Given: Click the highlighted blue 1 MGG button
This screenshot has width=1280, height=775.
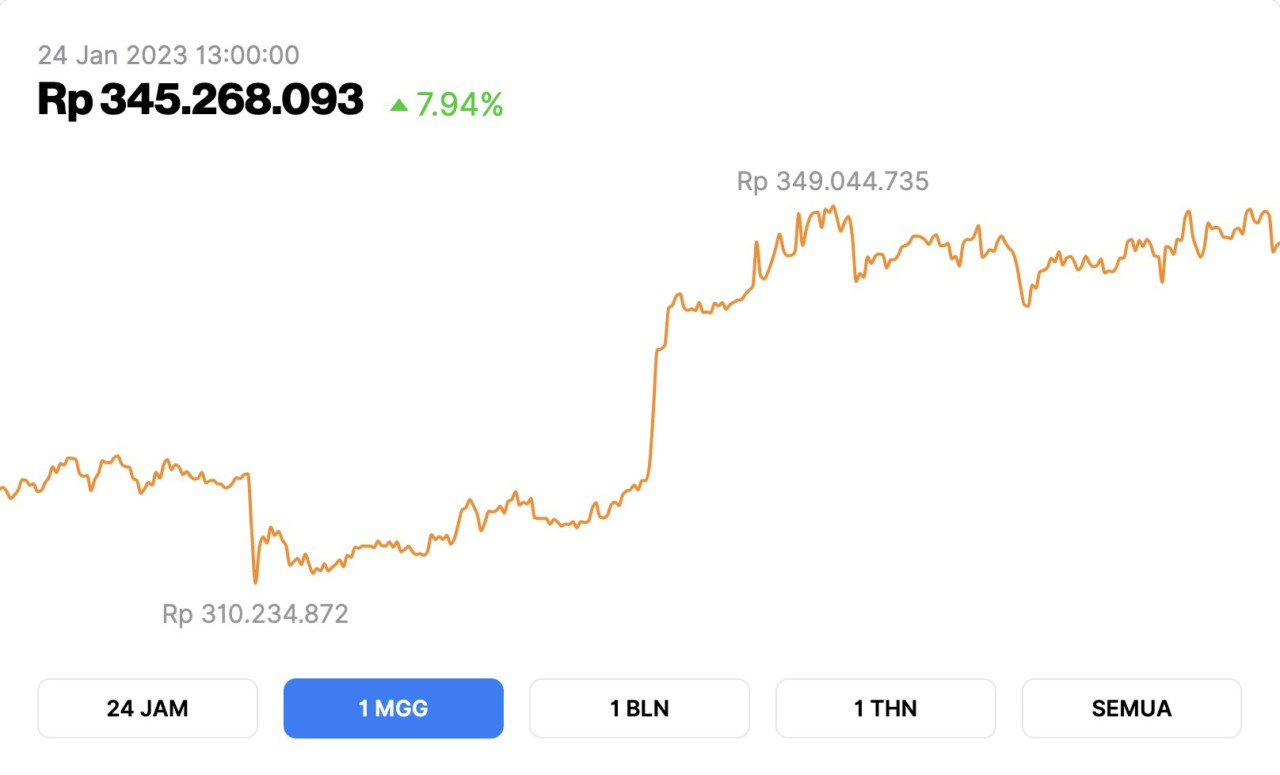Looking at the screenshot, I should [393, 707].
